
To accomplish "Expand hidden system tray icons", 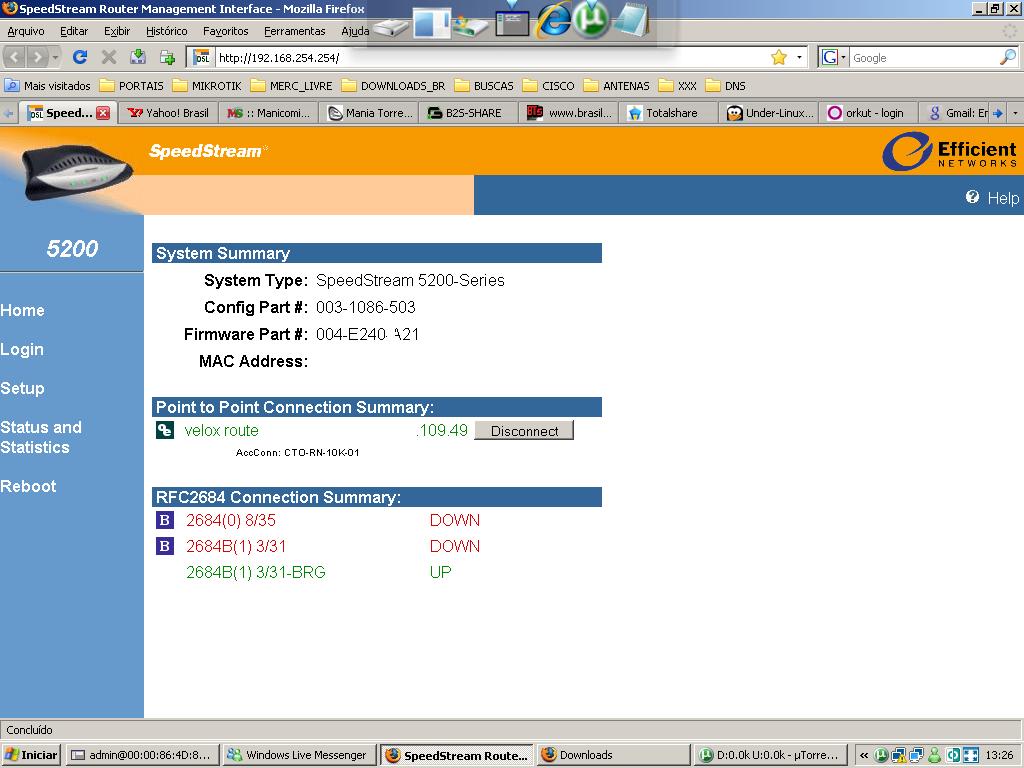I will pyautogui.click(x=863, y=755).
